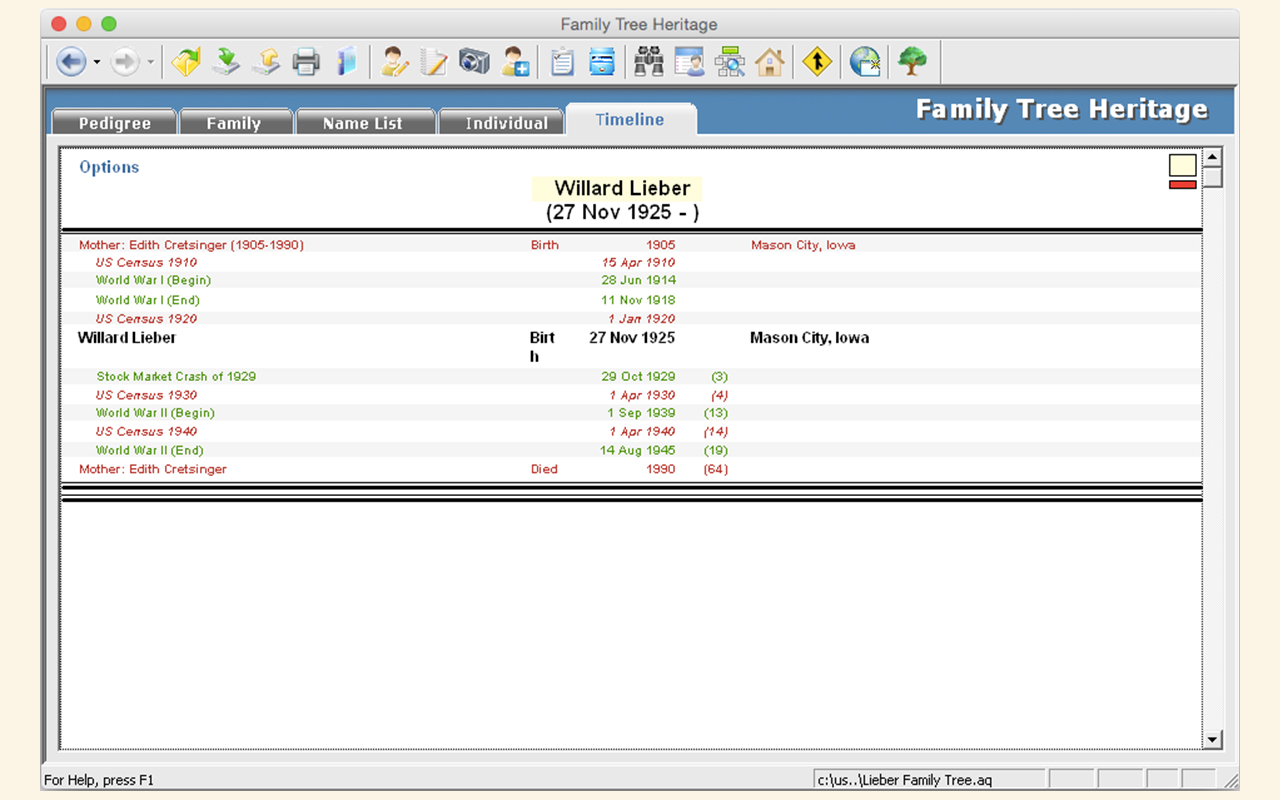Click the date 27 Nov 1925 in Willard's birth row

tap(632, 338)
